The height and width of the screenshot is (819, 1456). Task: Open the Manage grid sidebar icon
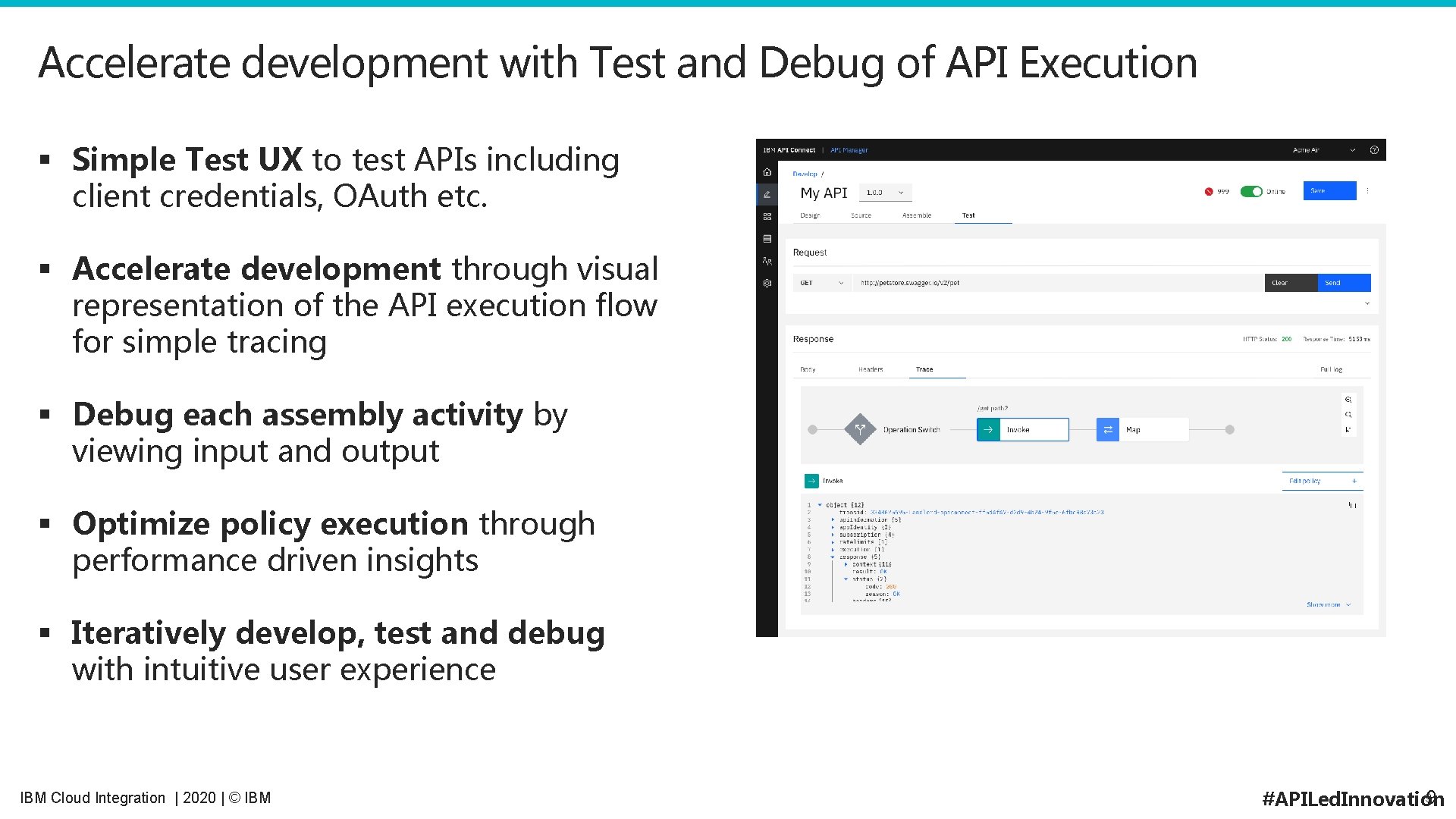(767, 216)
